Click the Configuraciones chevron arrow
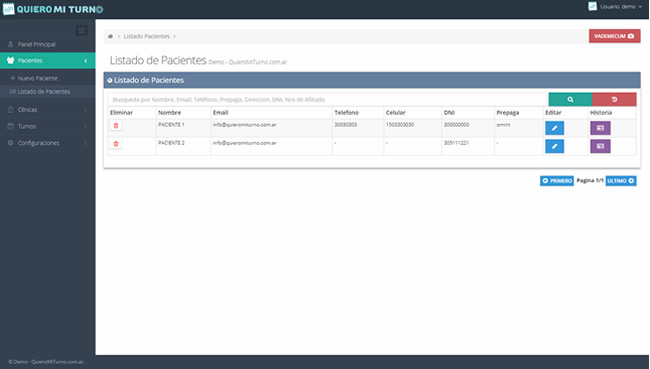Viewport: 650px width, 369px height. coord(85,143)
